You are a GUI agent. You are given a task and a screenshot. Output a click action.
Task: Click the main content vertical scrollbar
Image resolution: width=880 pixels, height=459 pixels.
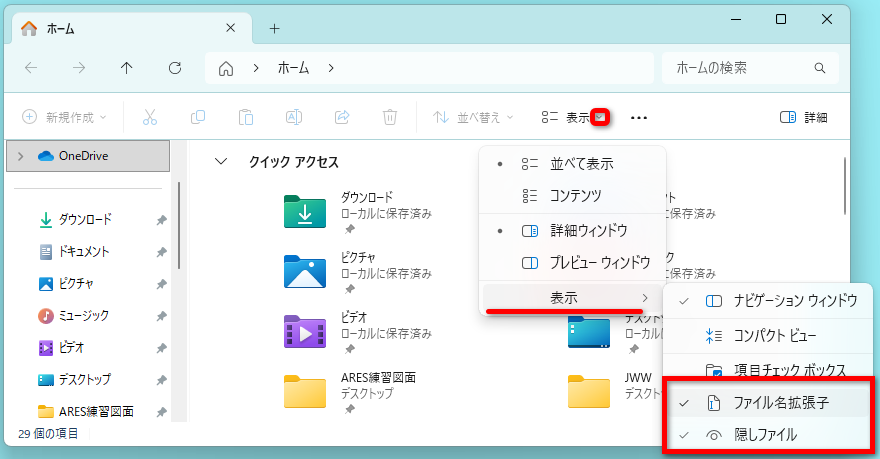[x=844, y=186]
